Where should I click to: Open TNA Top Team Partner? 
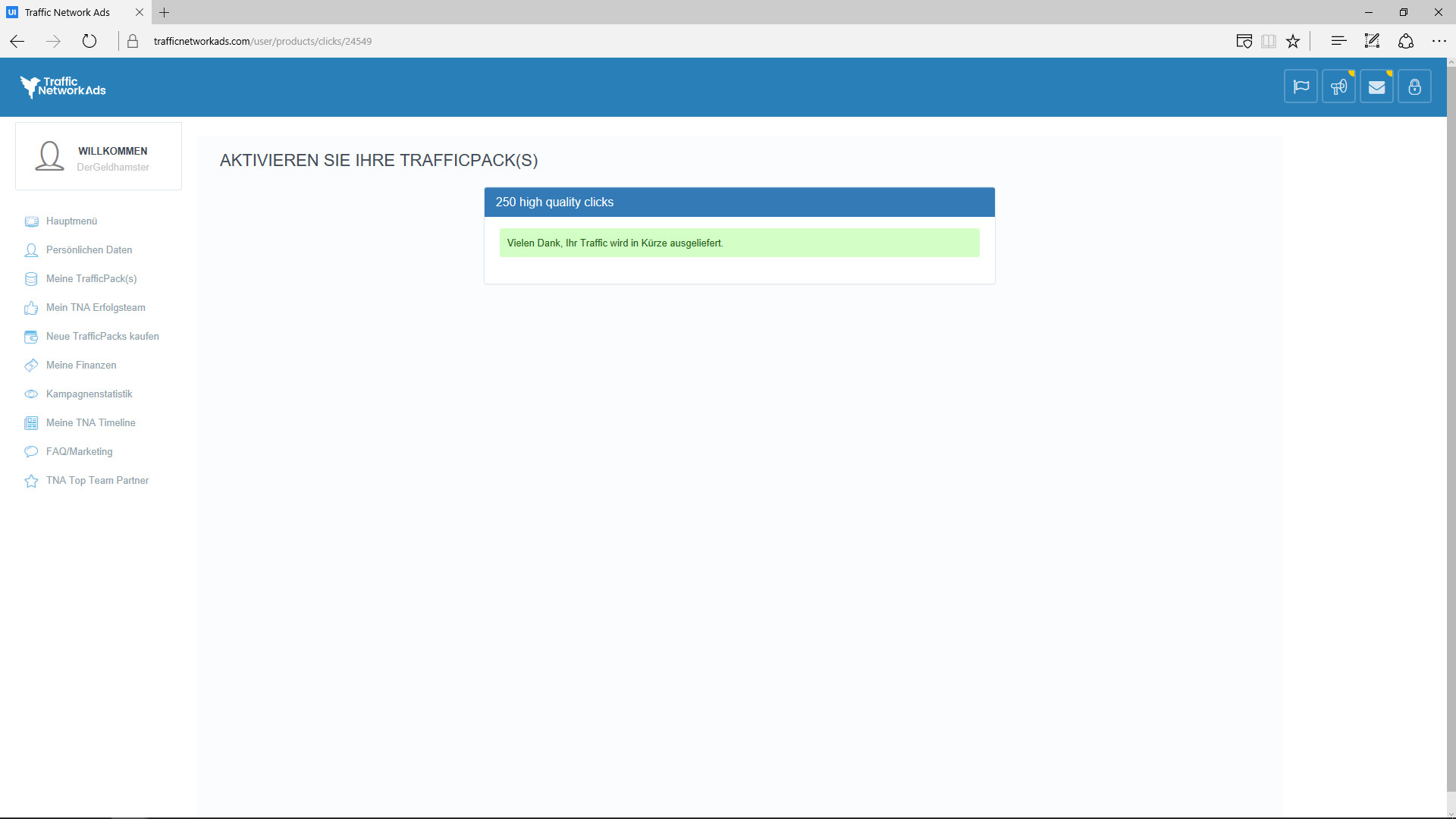[97, 481]
